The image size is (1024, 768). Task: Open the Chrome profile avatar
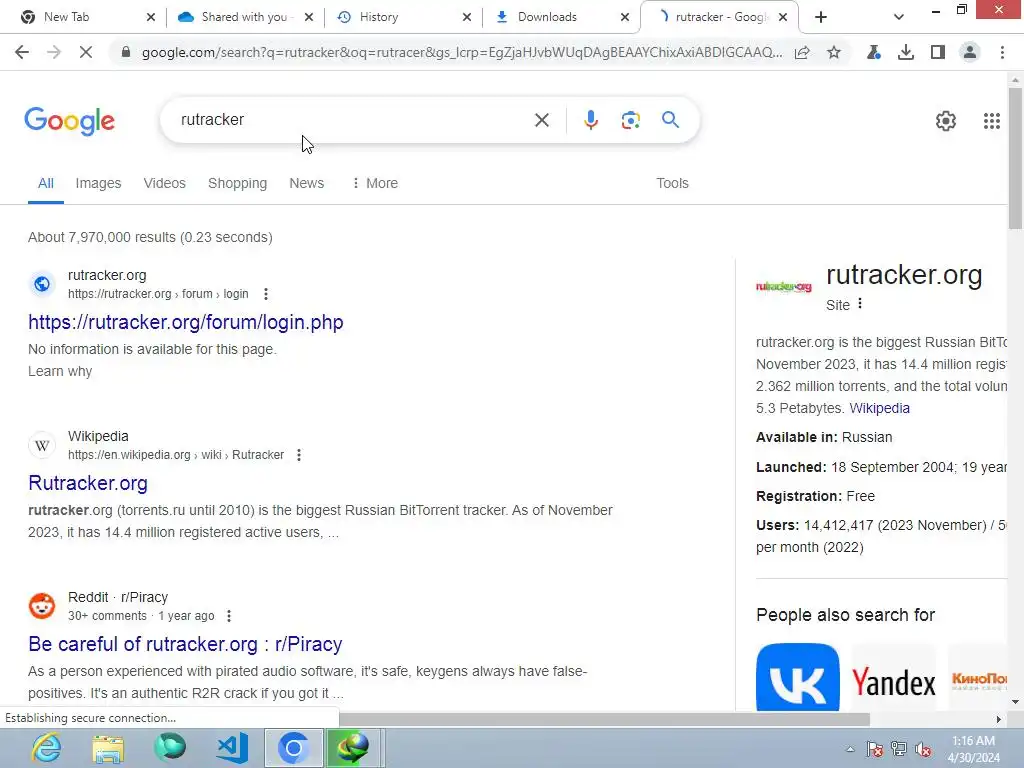(970, 52)
